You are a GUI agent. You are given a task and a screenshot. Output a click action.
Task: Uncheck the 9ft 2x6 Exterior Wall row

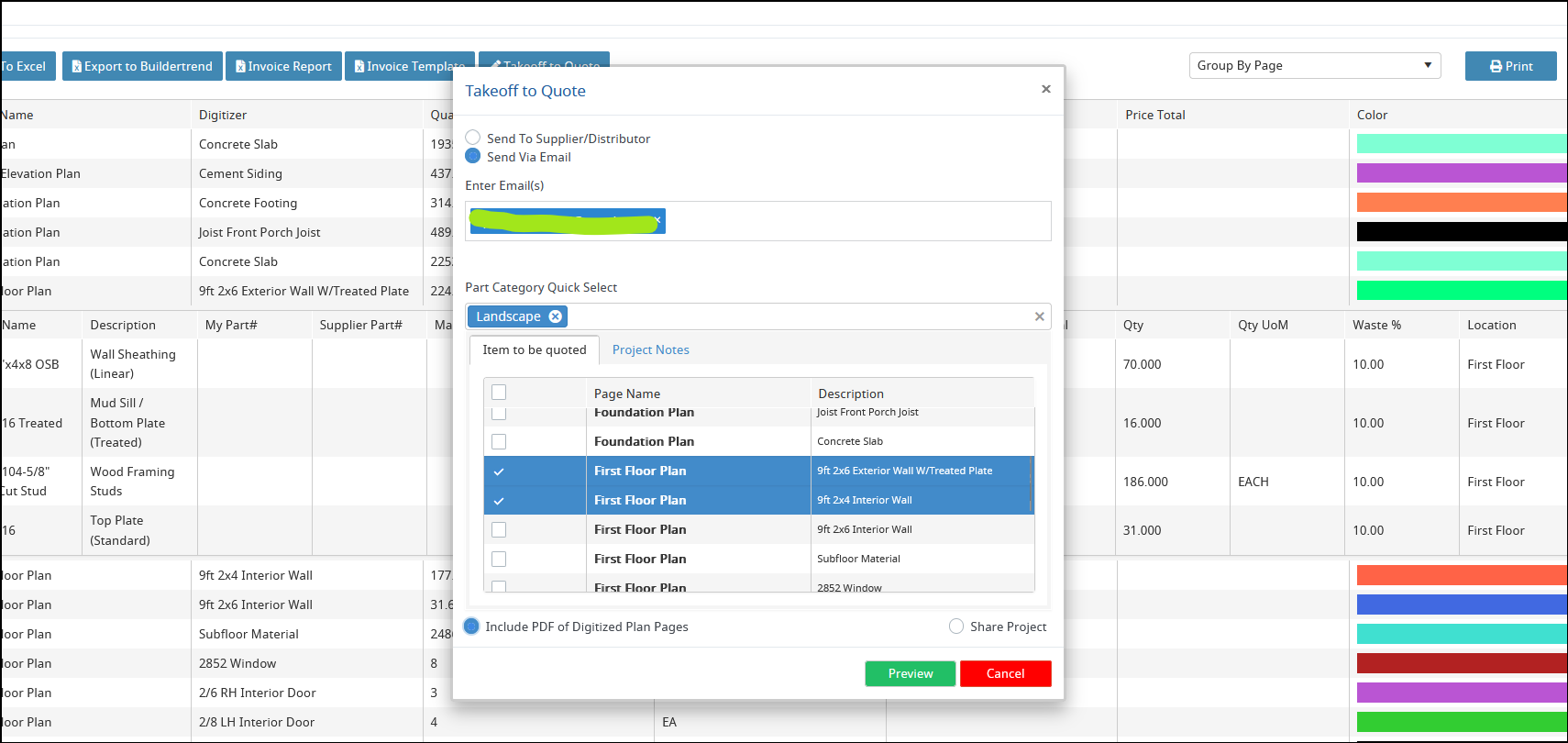pyautogui.click(x=499, y=471)
